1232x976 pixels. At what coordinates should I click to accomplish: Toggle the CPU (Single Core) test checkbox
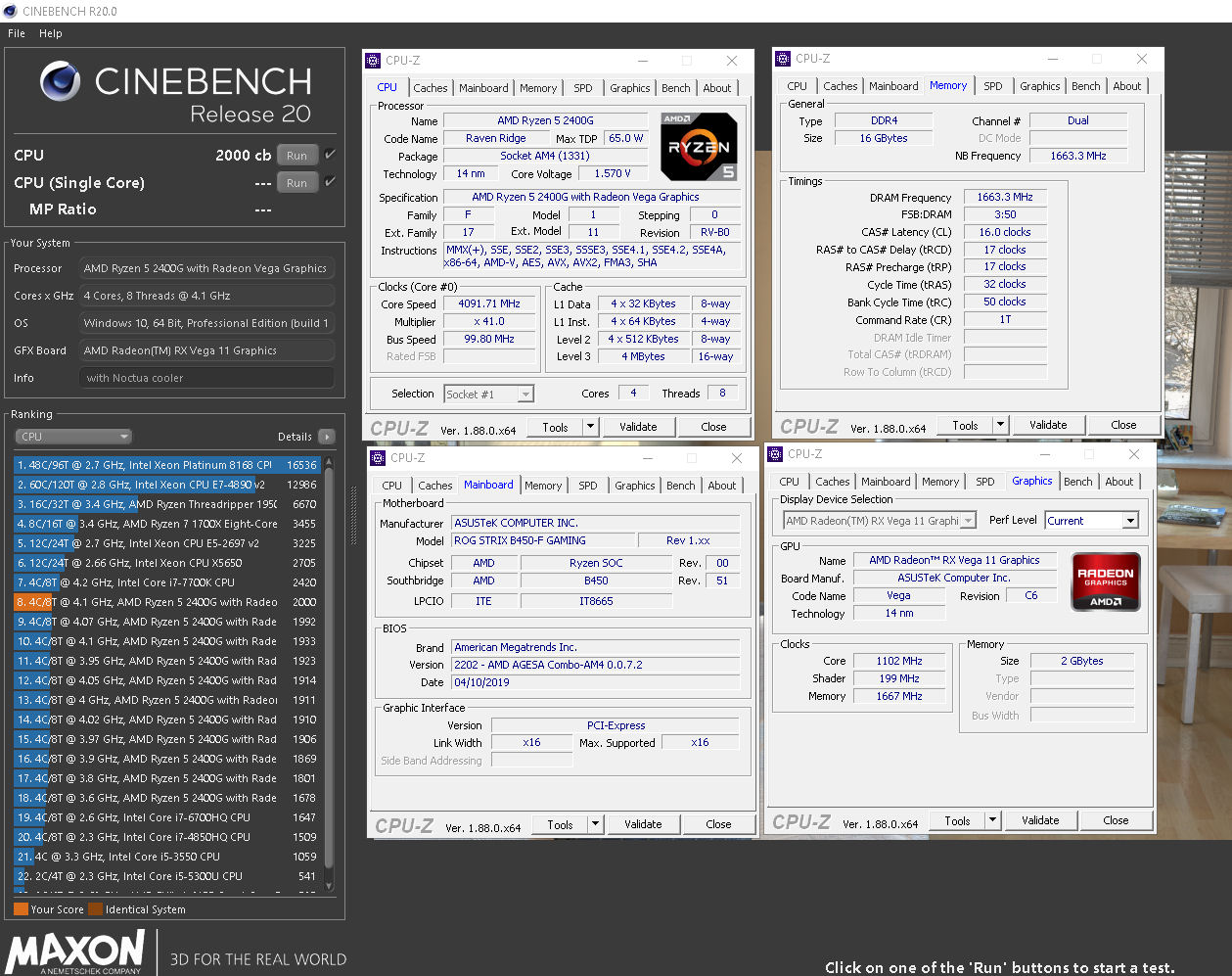point(330,182)
